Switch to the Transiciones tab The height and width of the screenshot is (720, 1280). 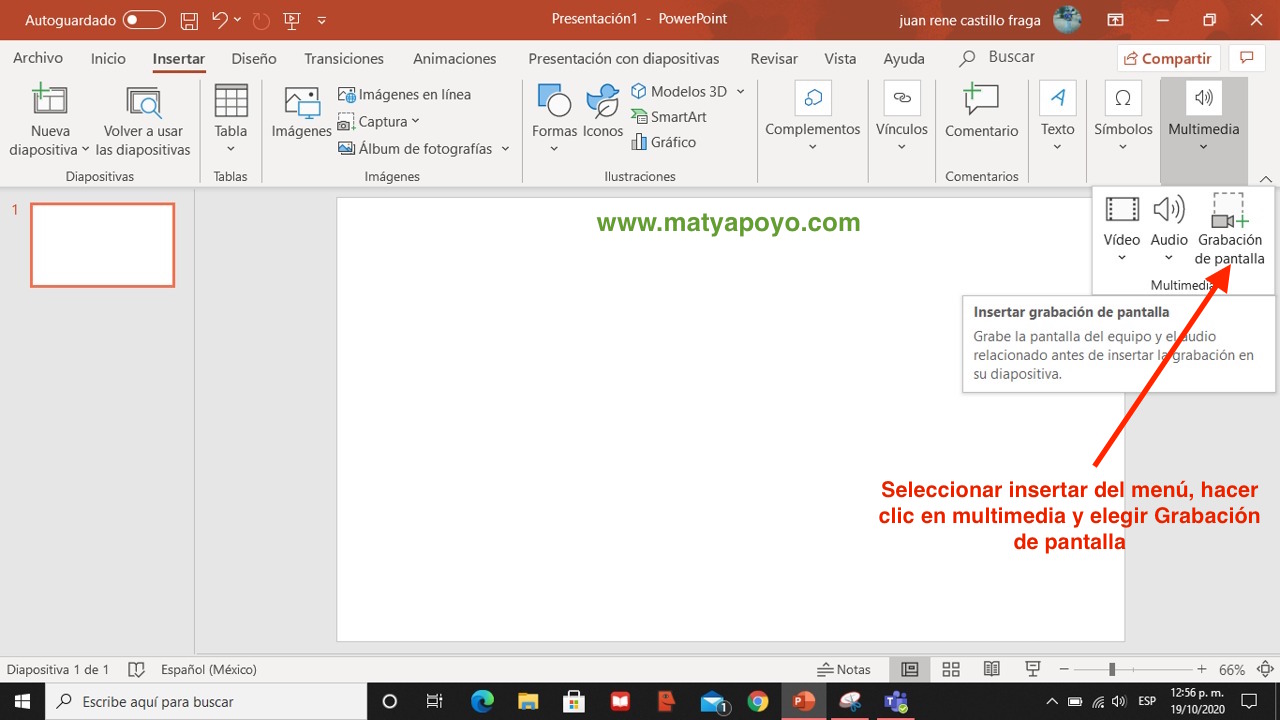[x=344, y=58]
